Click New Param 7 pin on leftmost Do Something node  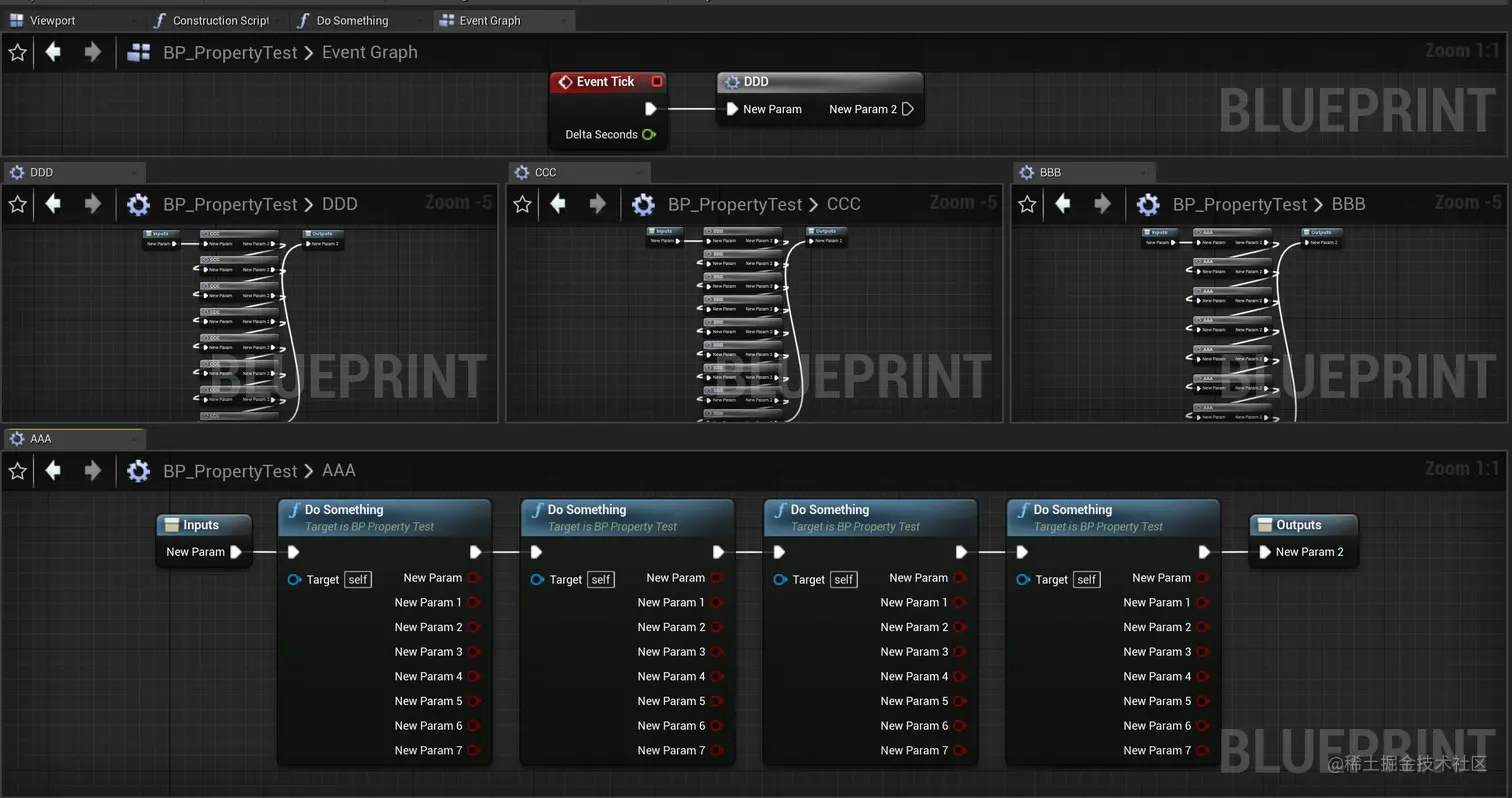pos(474,750)
